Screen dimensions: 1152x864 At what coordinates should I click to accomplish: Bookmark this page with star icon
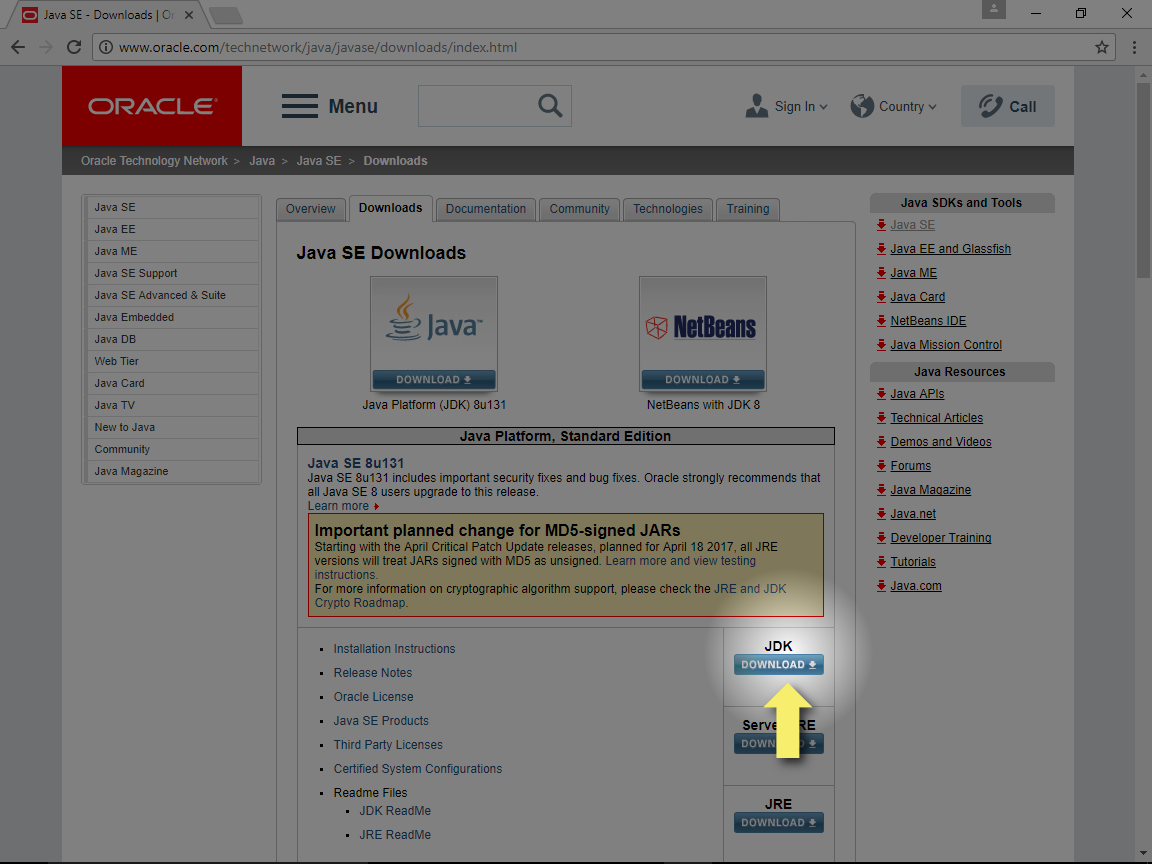click(x=1101, y=47)
